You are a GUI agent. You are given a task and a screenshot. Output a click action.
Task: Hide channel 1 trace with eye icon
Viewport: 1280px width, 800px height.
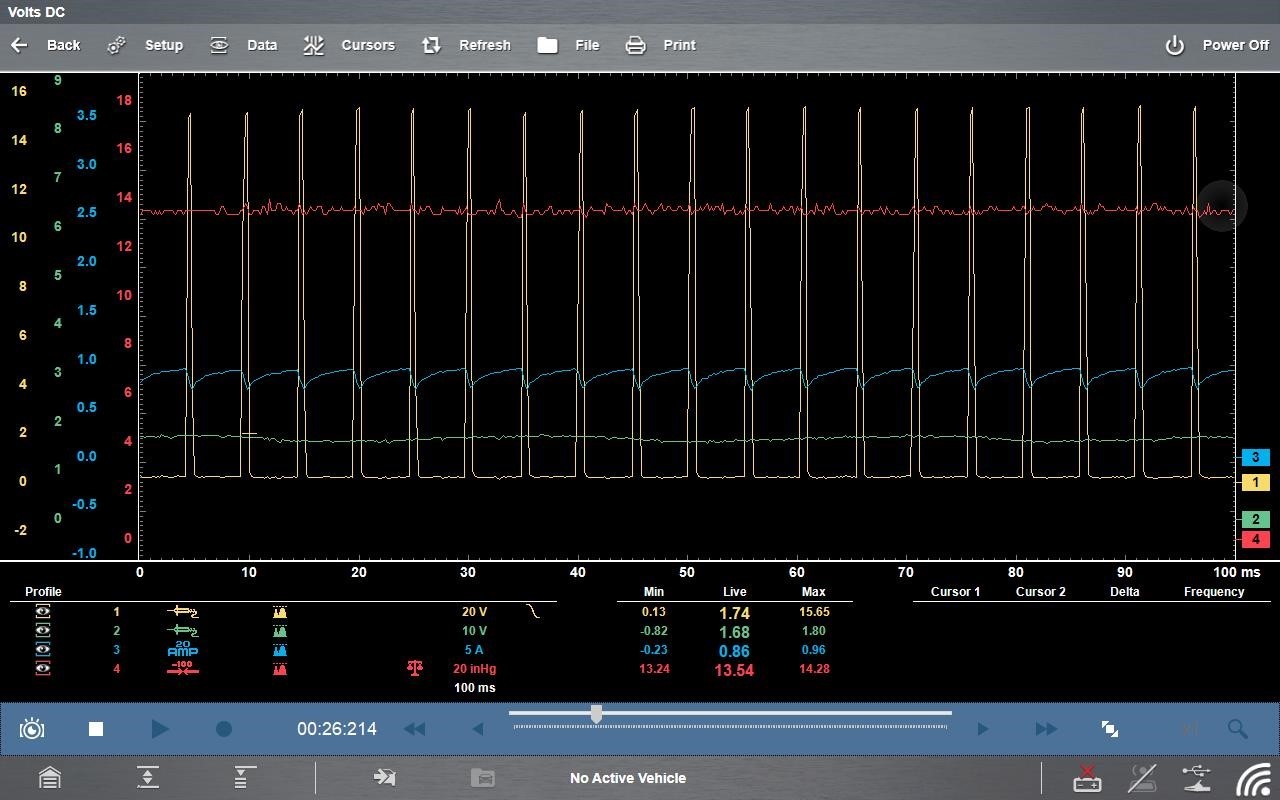(x=43, y=612)
